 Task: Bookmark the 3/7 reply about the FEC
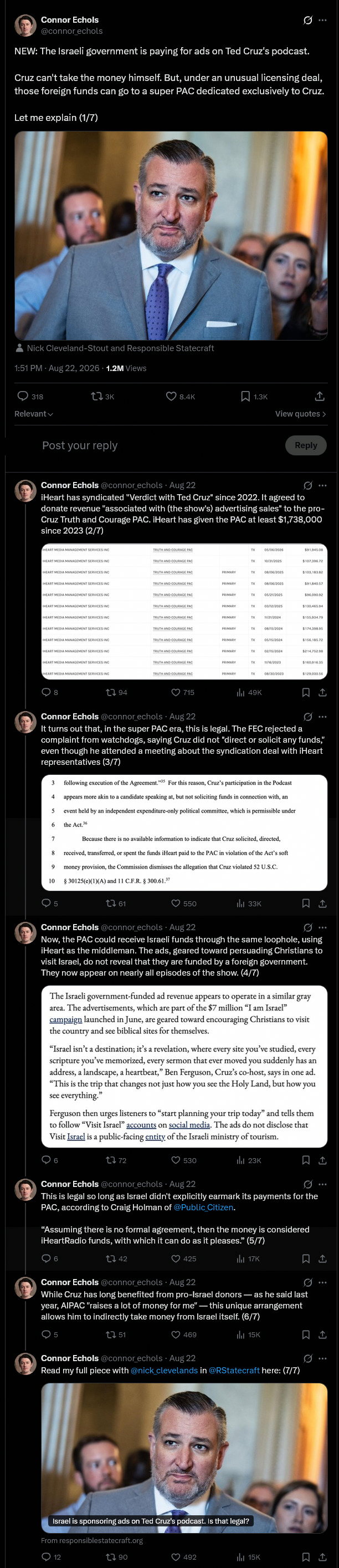tap(306, 904)
